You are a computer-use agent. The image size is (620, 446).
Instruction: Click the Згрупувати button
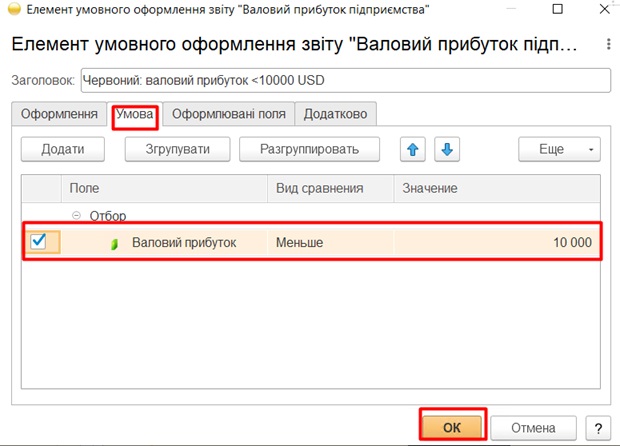click(175, 149)
